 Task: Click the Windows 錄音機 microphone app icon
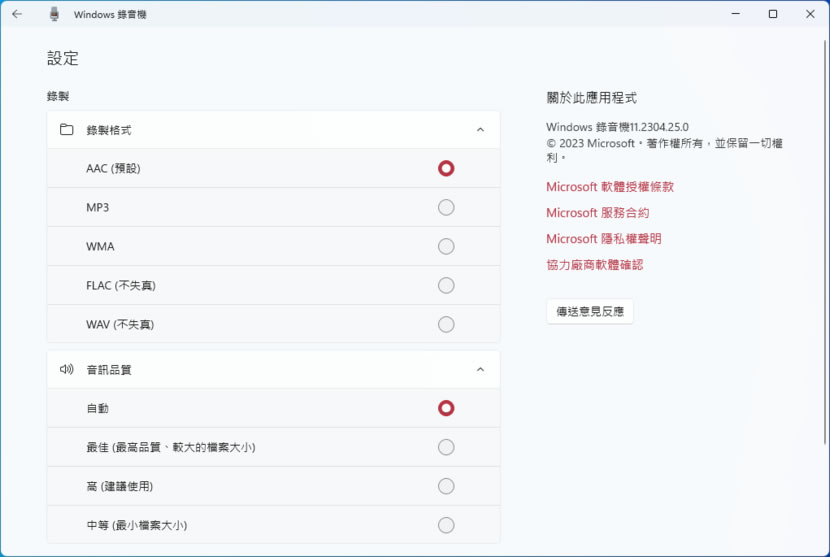(x=54, y=14)
